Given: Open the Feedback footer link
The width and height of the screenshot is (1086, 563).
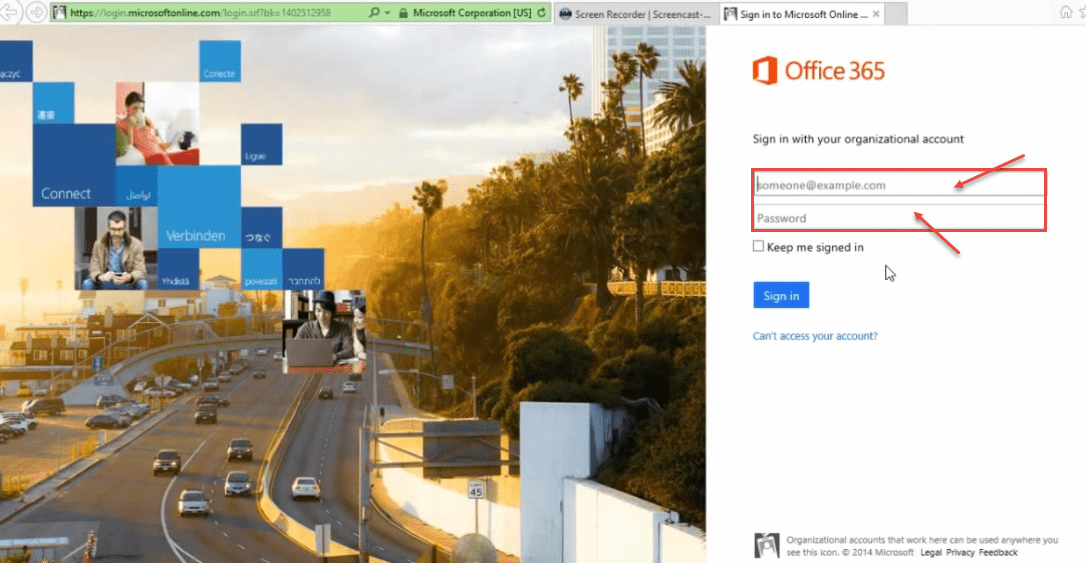Looking at the screenshot, I should click(x=998, y=553).
